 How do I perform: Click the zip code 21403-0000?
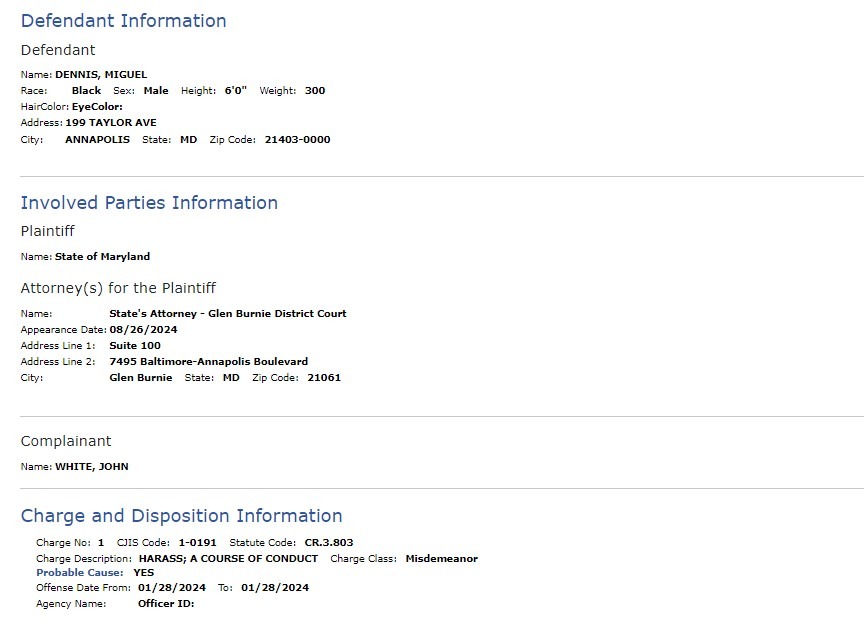coord(298,139)
